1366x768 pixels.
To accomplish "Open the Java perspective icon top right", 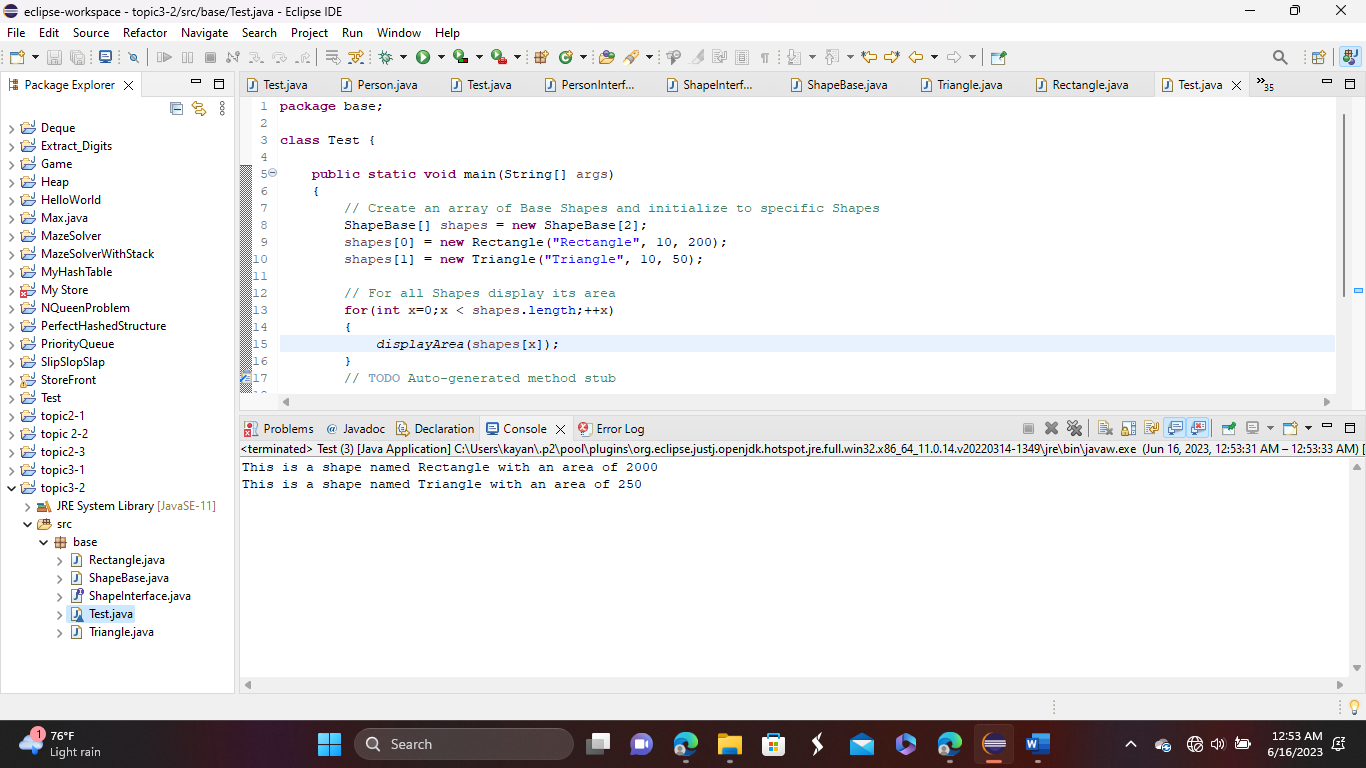I will 1352,57.
